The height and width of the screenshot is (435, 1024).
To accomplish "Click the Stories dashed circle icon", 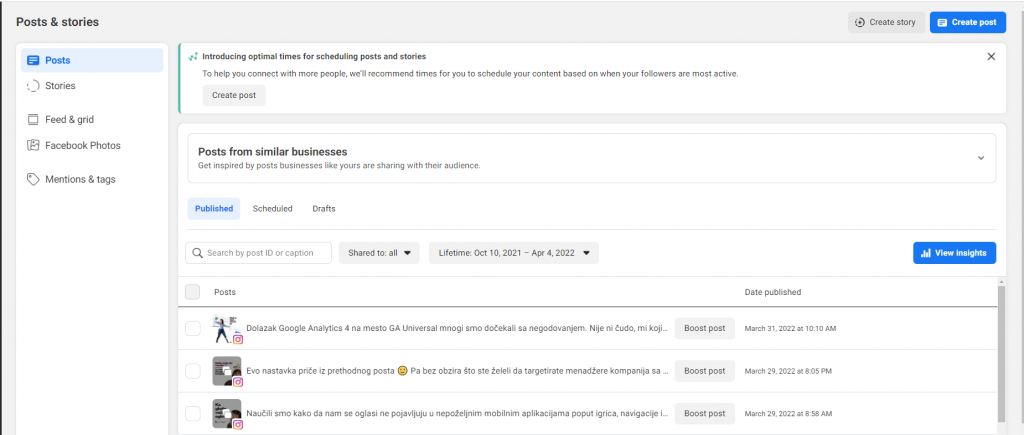I will (x=33, y=86).
